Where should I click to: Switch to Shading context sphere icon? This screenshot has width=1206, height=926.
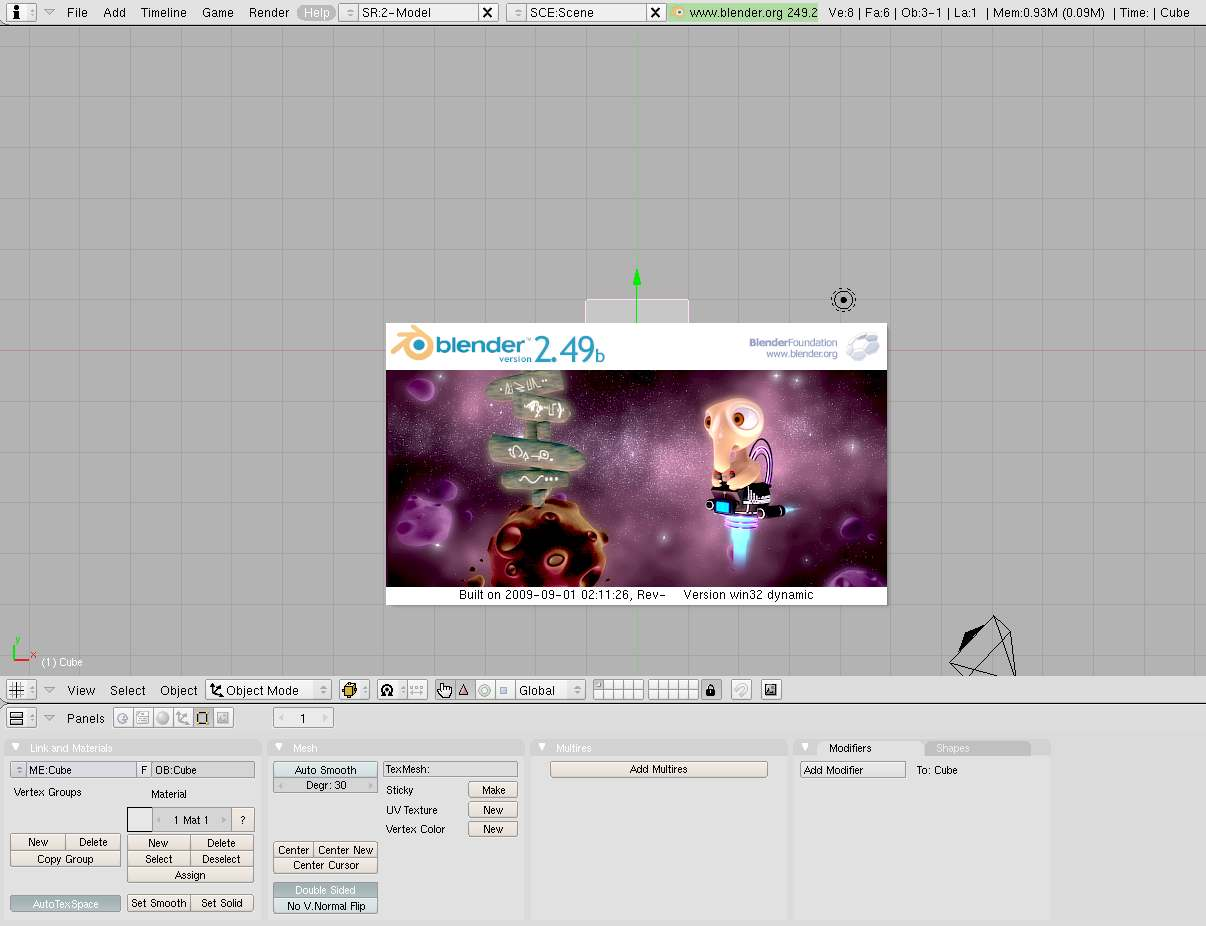pos(163,718)
